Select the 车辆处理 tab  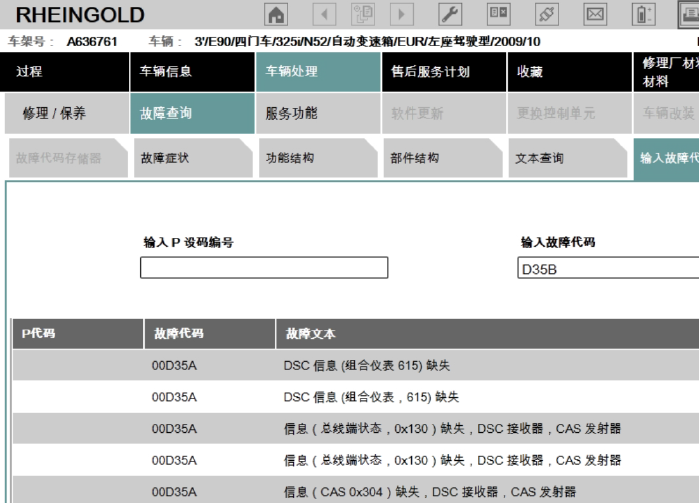[x=318, y=72]
